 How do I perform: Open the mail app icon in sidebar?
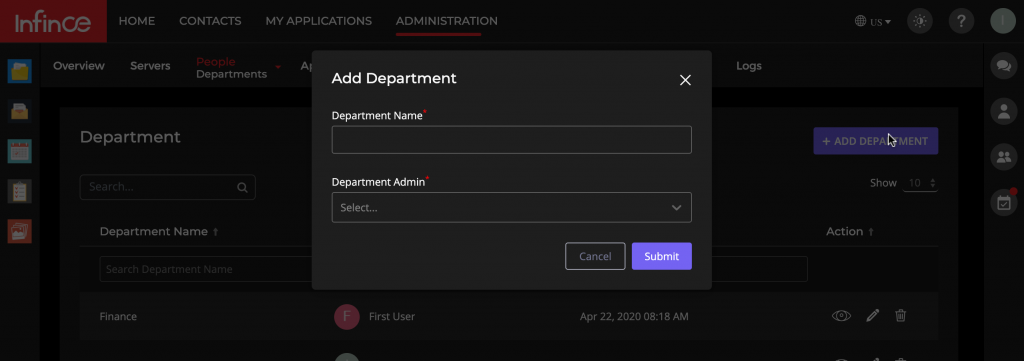point(20,111)
